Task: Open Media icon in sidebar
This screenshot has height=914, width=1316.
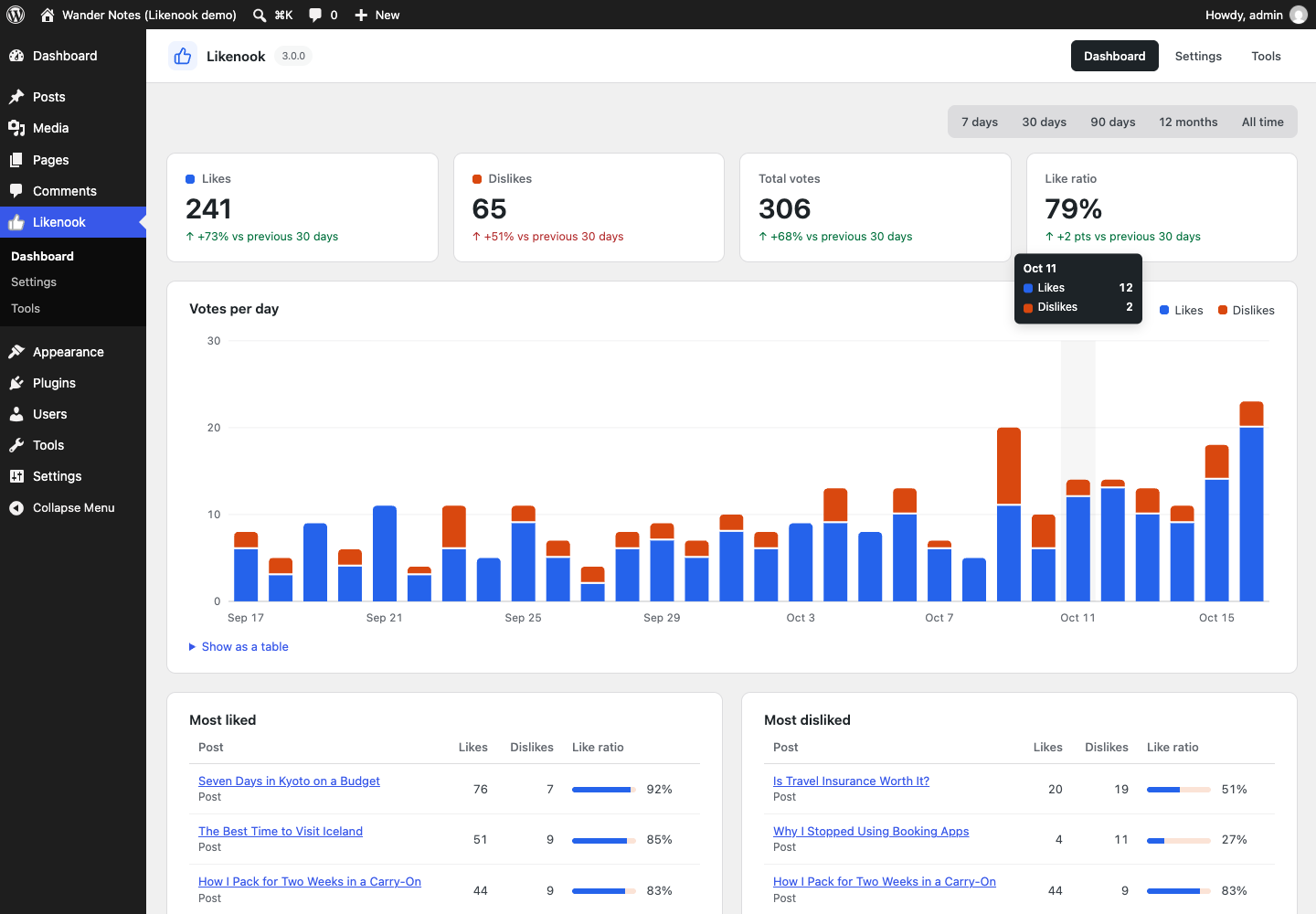Action: pyautogui.click(x=16, y=128)
